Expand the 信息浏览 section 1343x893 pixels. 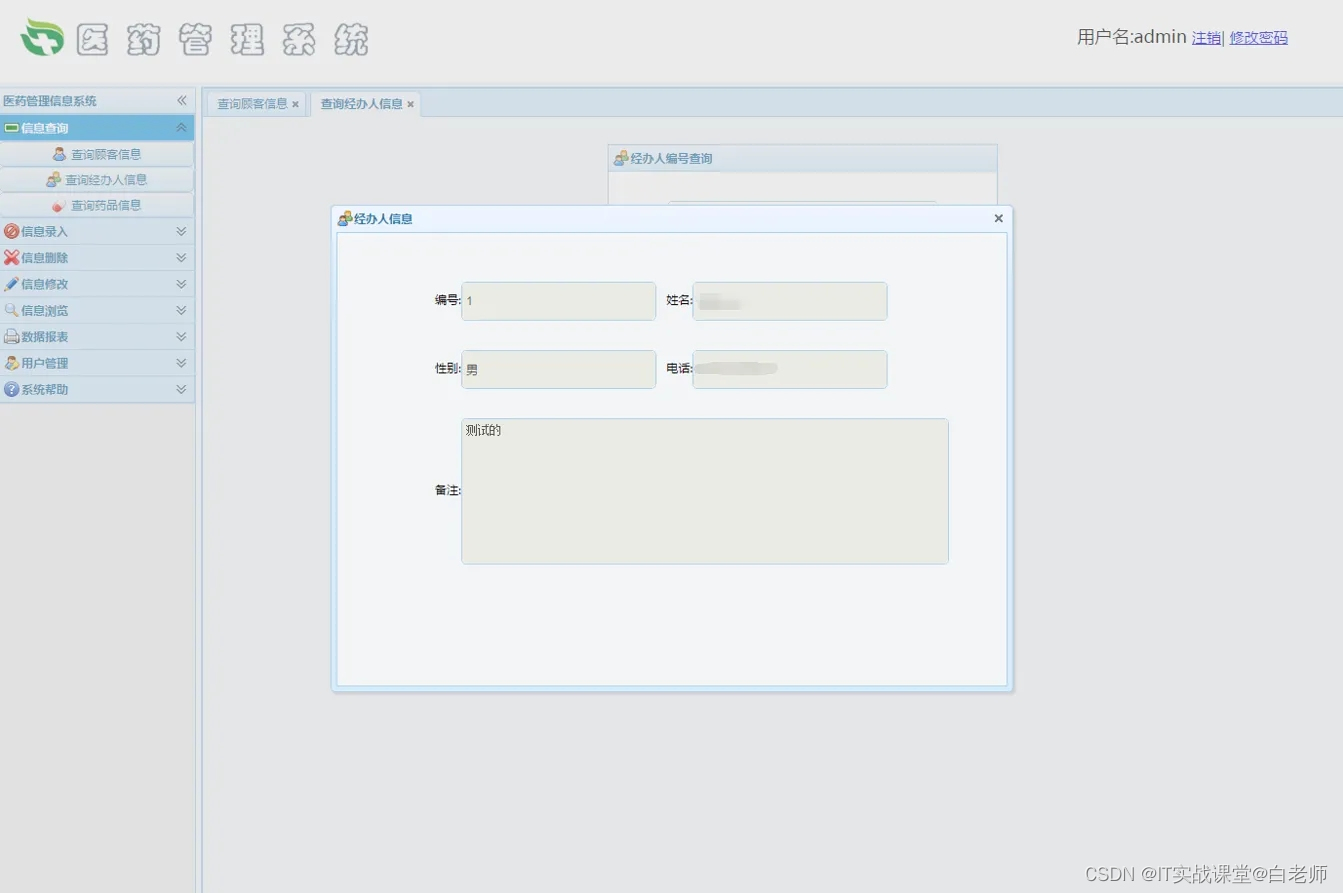(181, 310)
